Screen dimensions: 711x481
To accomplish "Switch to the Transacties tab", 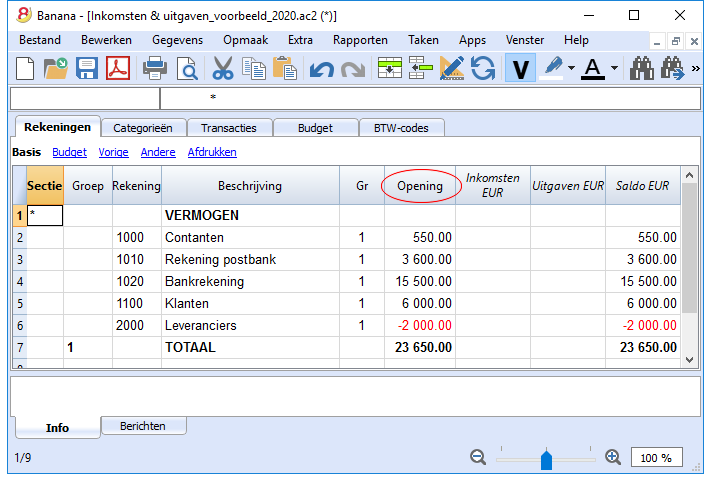I will coord(229,128).
